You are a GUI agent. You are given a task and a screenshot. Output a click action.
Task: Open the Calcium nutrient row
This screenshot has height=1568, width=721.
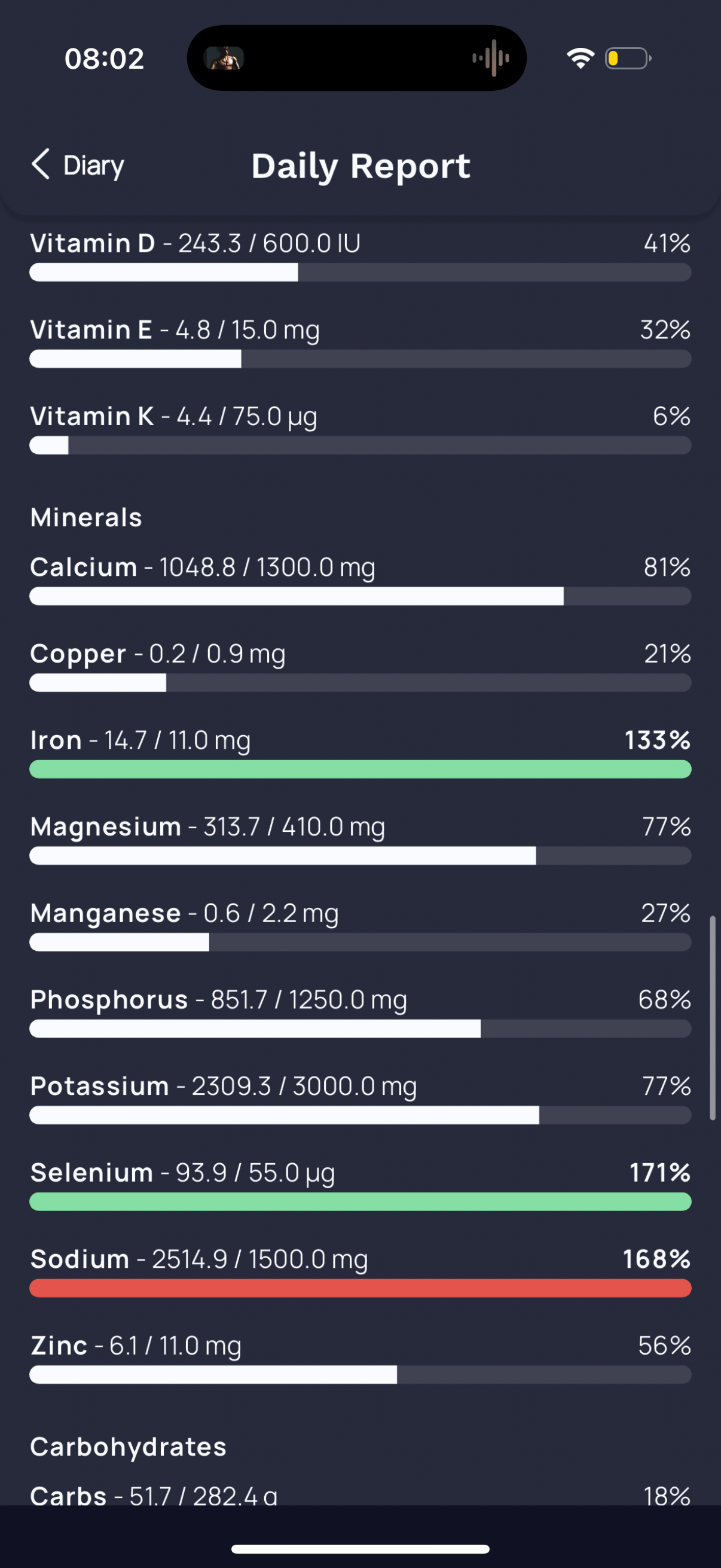[x=360, y=579]
